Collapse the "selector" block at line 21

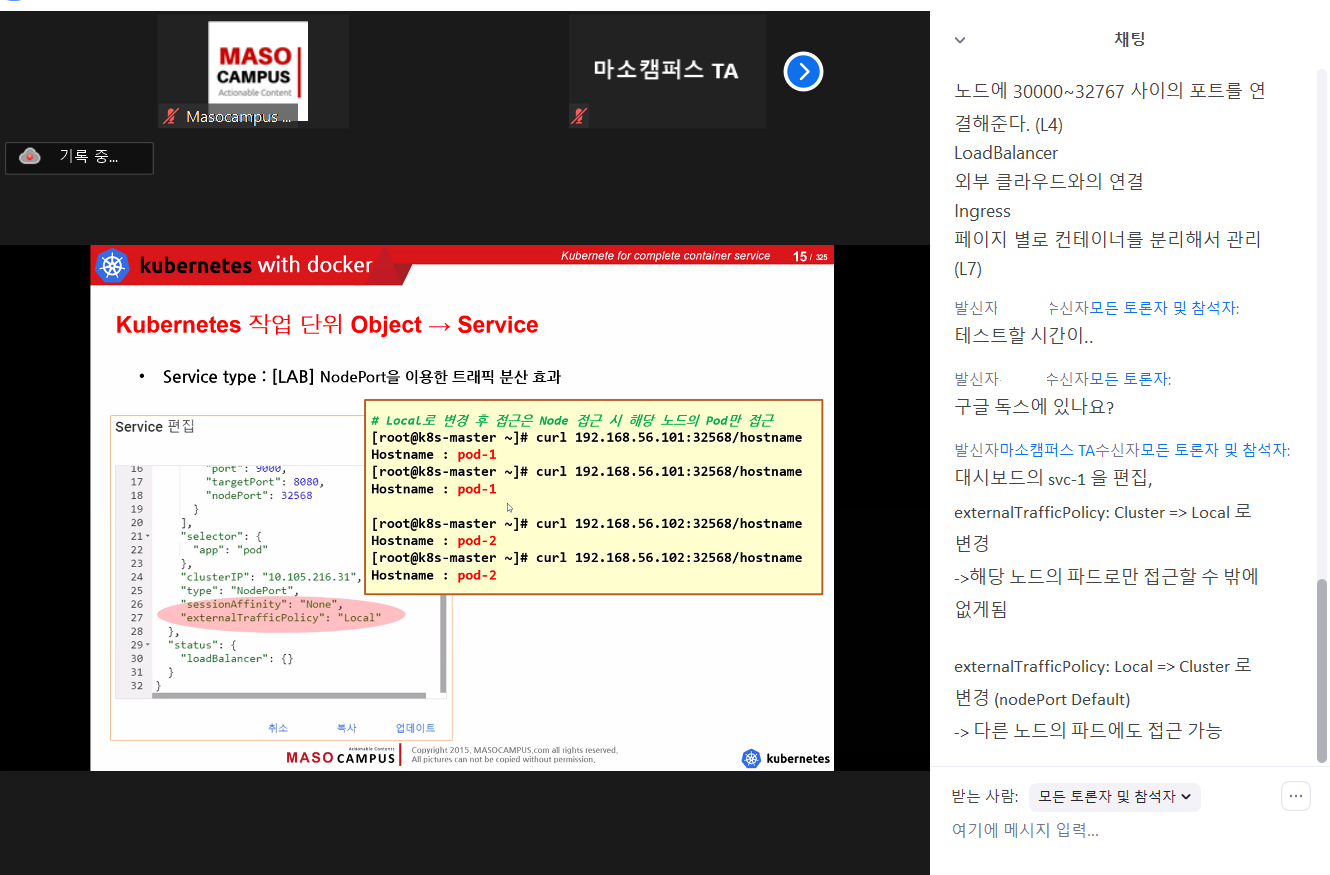[x=149, y=536]
